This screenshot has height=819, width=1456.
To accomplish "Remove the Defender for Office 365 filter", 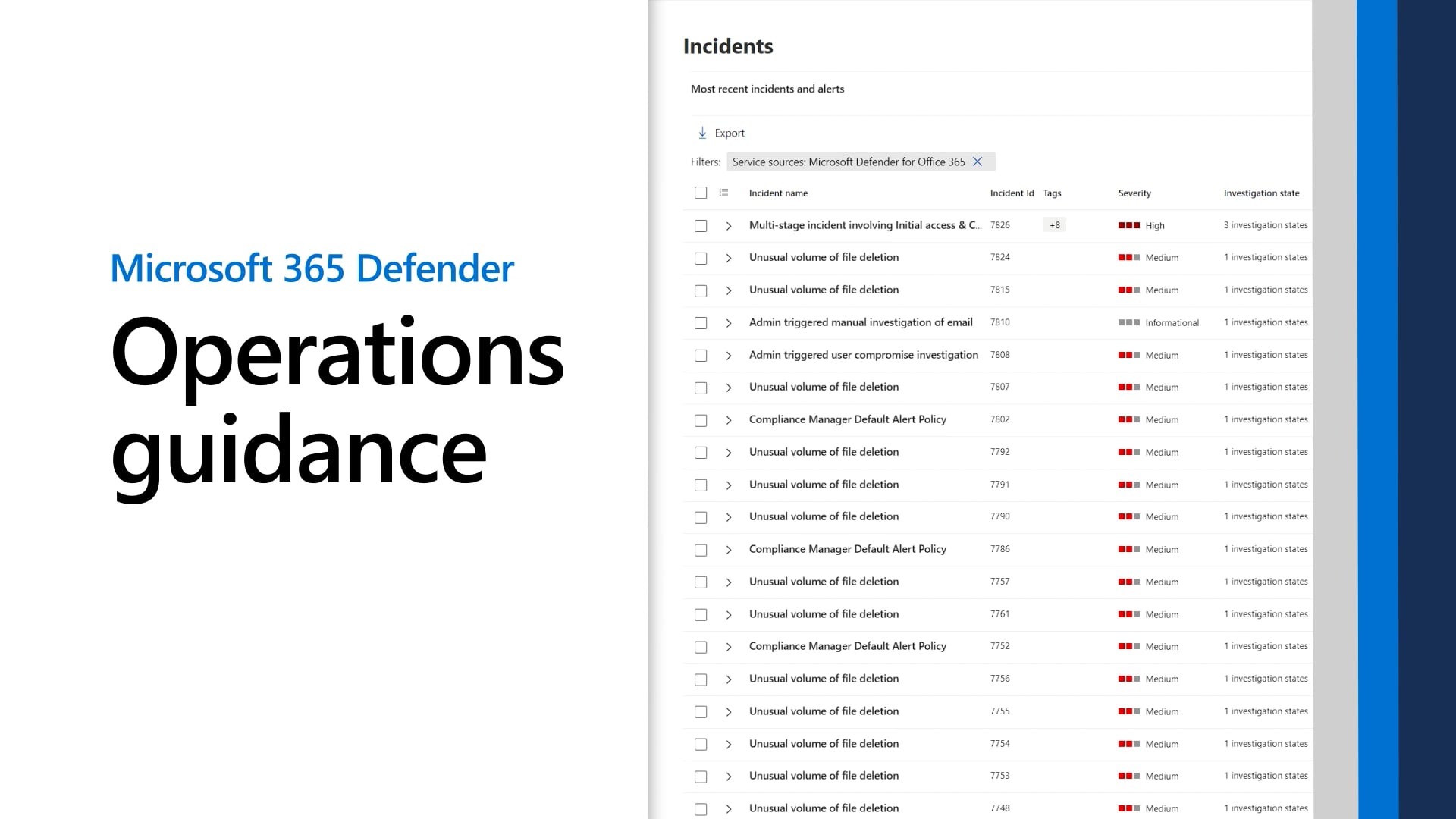I will 977,162.
